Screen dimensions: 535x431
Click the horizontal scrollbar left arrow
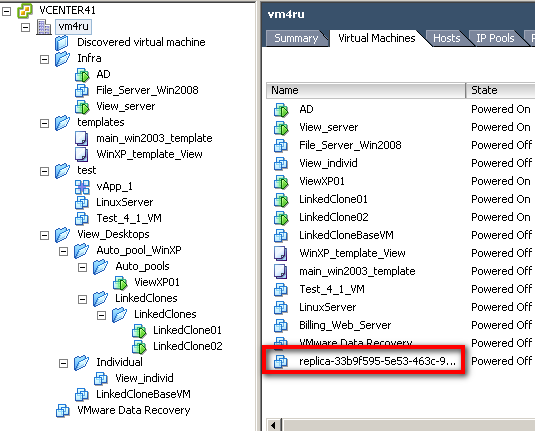[273, 425]
